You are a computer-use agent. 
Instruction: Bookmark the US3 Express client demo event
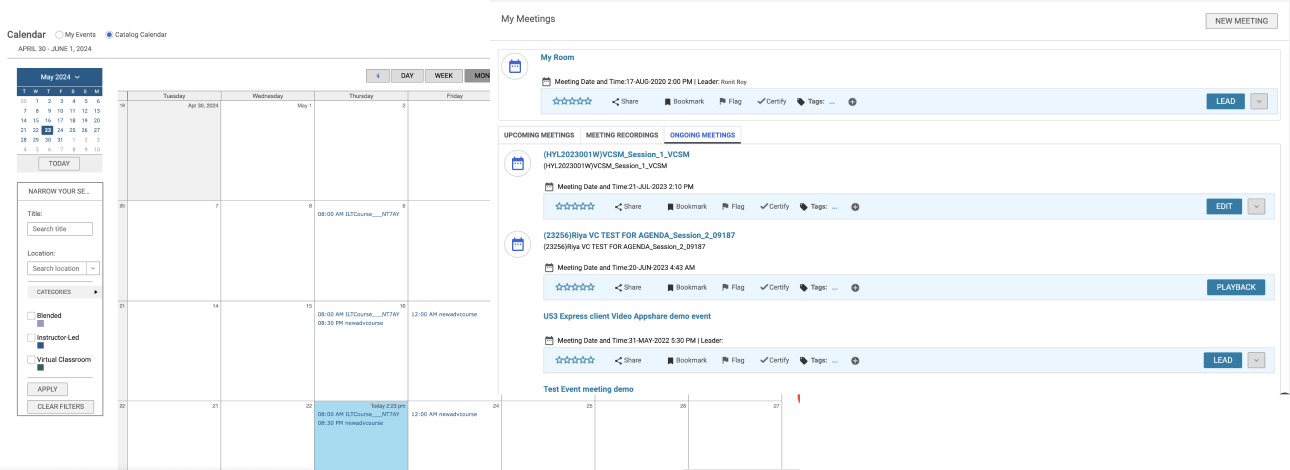point(687,360)
